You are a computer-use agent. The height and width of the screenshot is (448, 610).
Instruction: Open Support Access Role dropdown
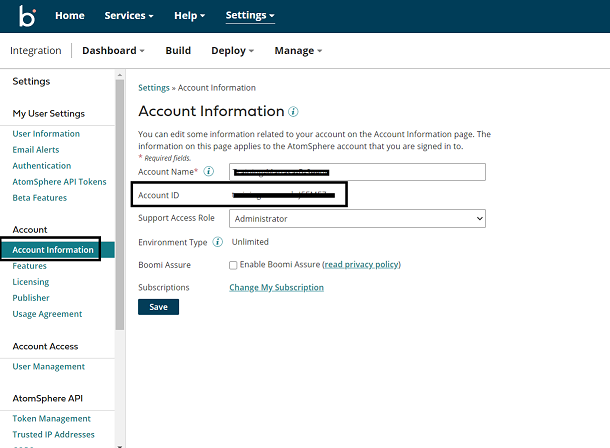(357, 218)
